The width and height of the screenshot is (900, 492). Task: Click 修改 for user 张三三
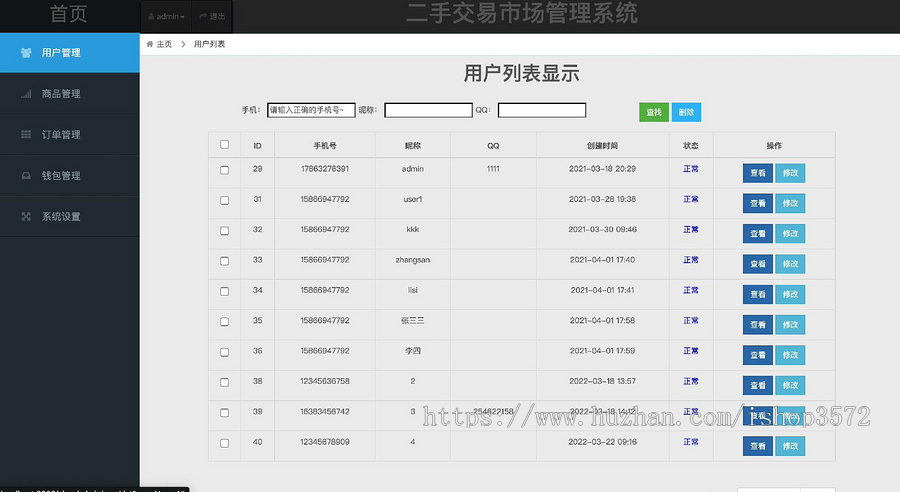pyautogui.click(x=790, y=324)
